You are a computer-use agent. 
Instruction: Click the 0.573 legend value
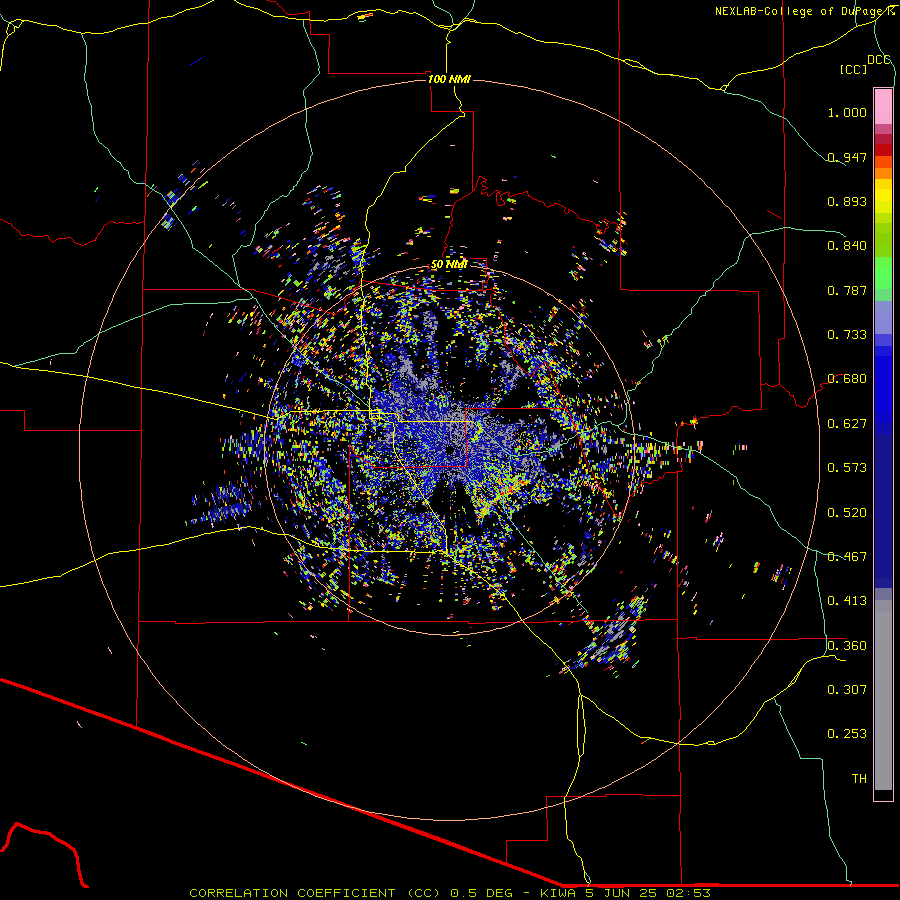click(847, 468)
